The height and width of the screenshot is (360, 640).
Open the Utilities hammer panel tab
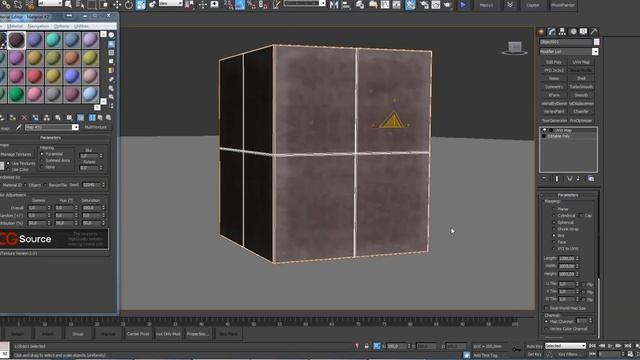coord(594,31)
